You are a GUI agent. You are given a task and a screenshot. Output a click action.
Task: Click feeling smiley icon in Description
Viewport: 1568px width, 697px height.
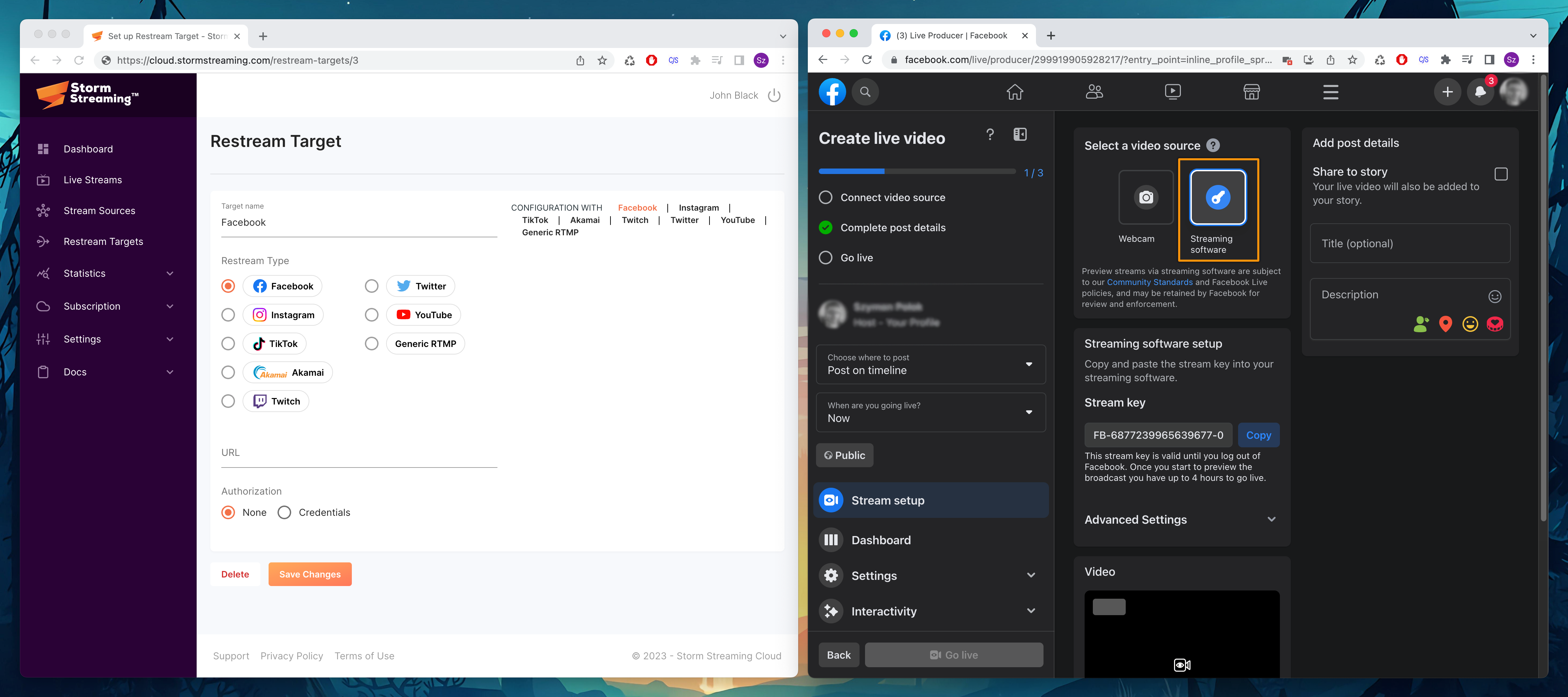[1470, 324]
